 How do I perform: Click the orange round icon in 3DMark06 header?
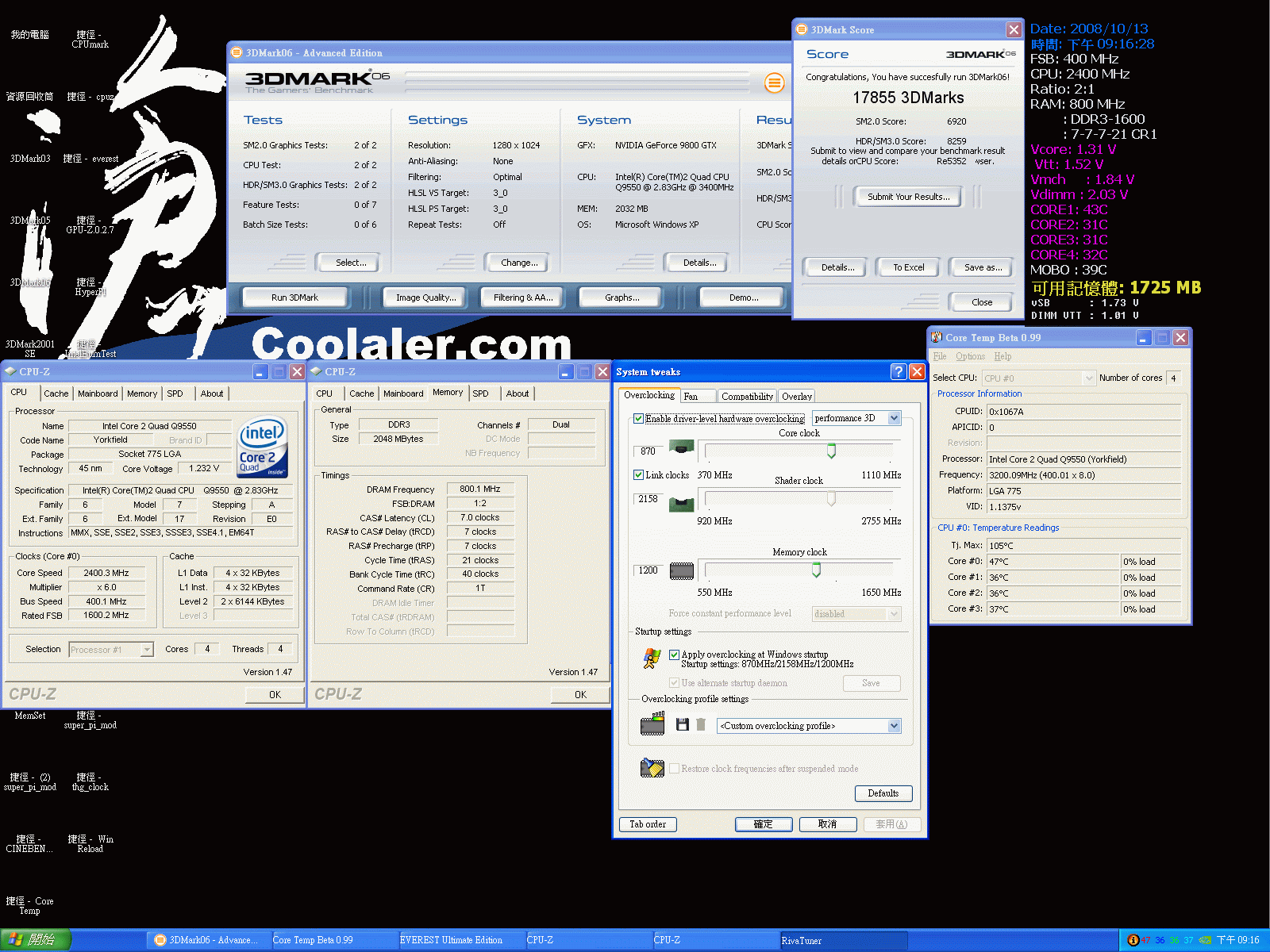click(x=774, y=83)
